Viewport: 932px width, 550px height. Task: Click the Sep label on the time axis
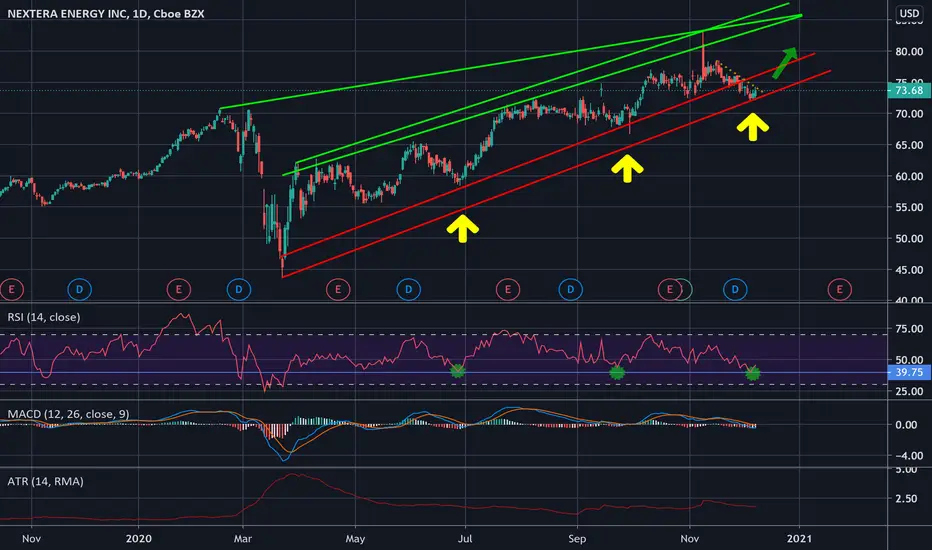pos(577,539)
